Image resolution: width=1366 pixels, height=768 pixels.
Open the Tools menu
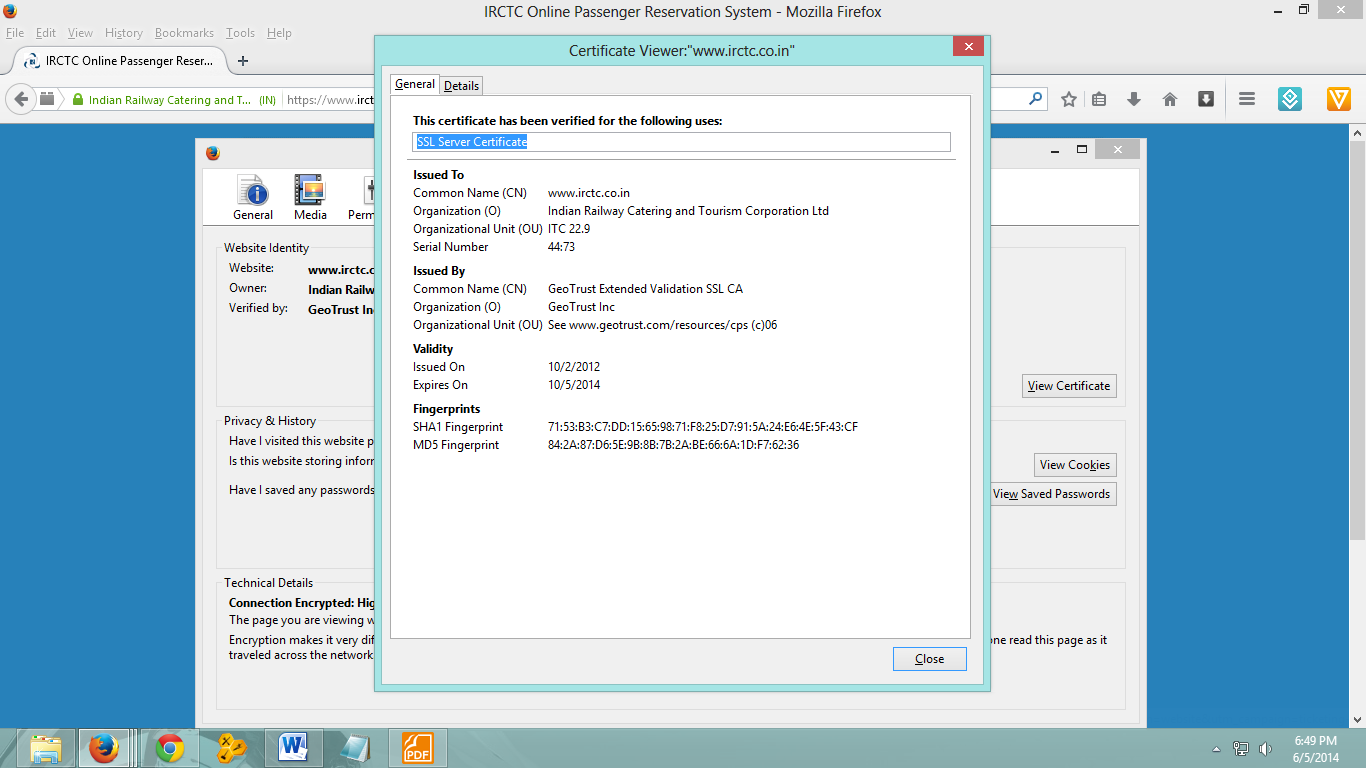pos(240,33)
